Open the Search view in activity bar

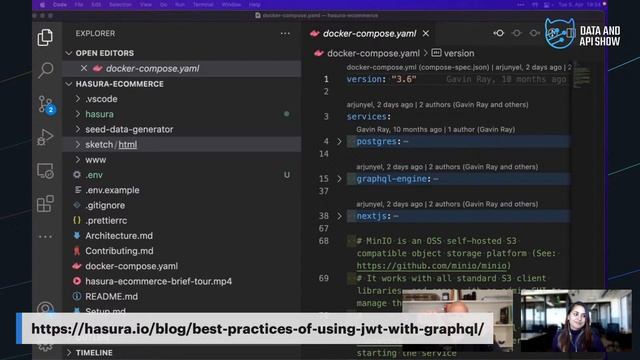(46, 70)
